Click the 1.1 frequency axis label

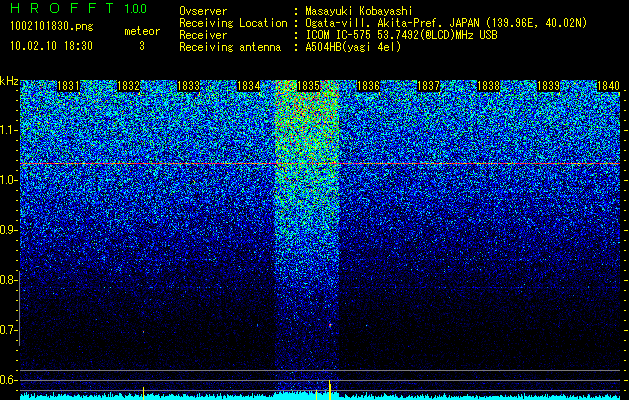(x=8, y=130)
